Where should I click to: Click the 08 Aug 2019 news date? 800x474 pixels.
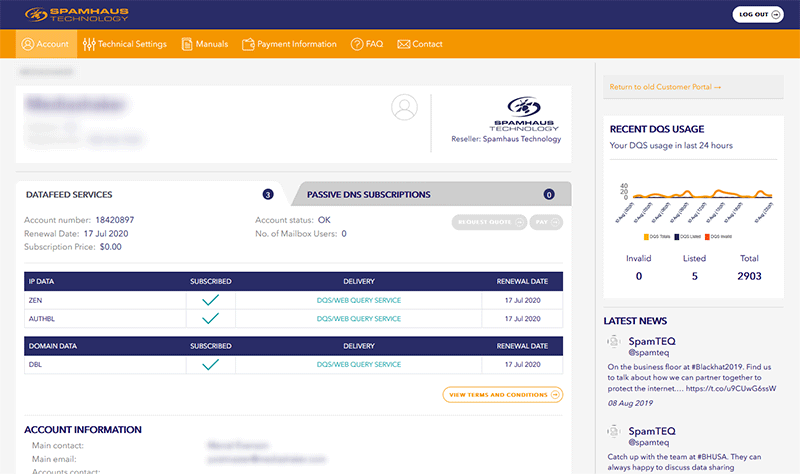point(630,403)
